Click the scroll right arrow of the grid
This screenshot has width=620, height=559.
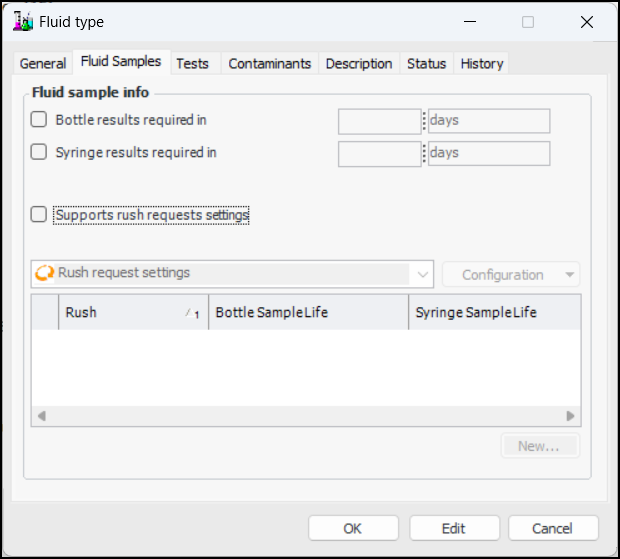click(x=571, y=416)
